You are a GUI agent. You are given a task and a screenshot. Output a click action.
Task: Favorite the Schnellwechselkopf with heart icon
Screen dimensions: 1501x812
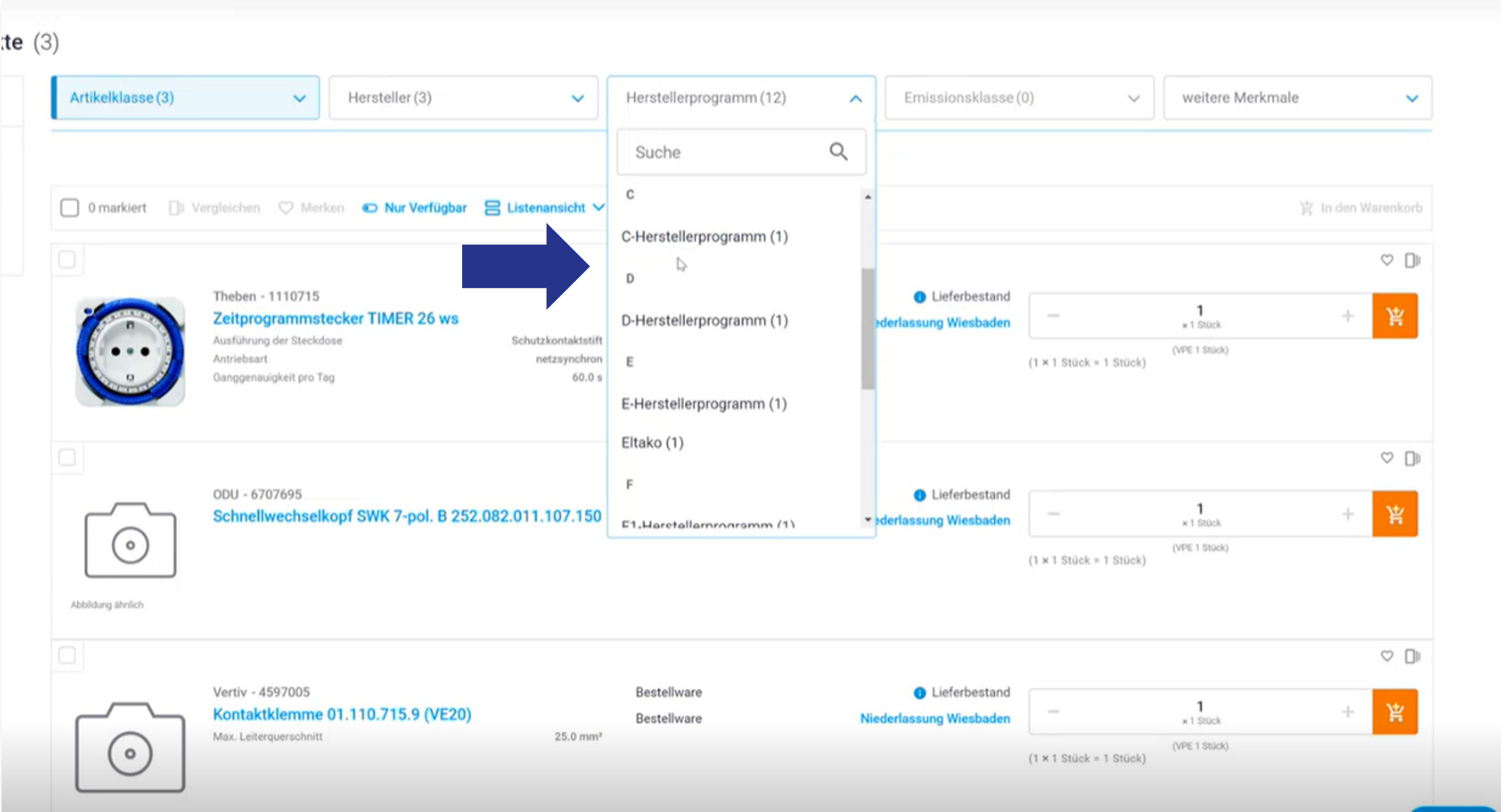click(1387, 457)
